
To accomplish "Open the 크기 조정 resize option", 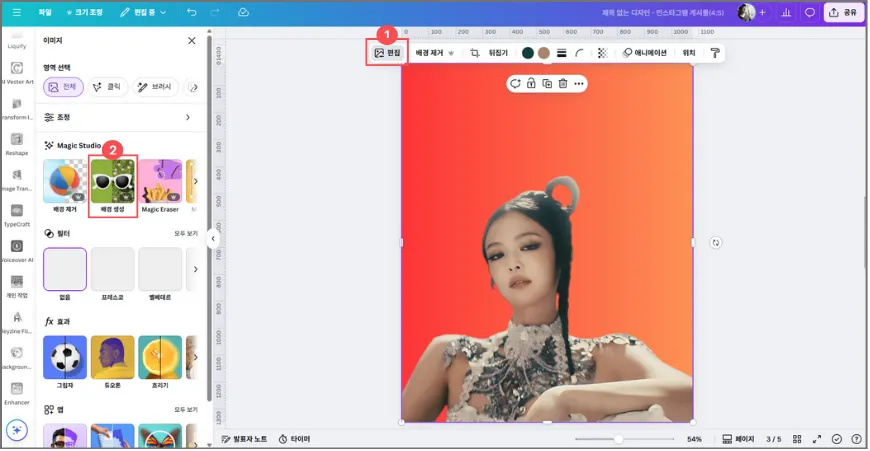I will tap(84, 12).
